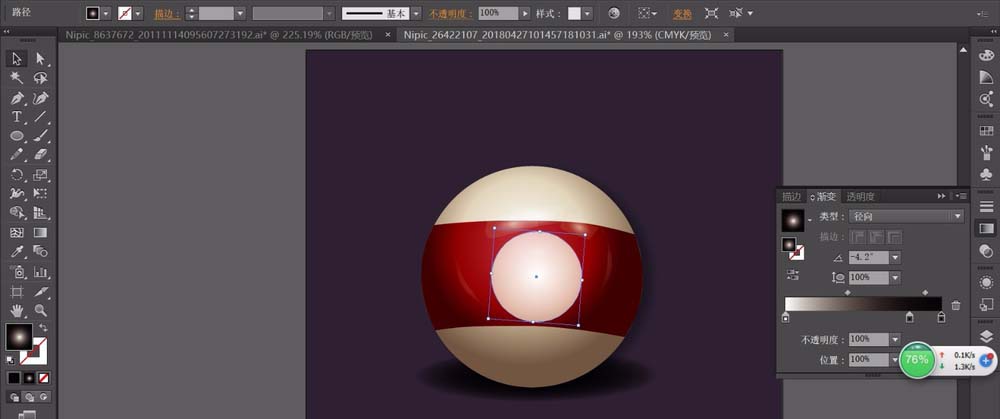Screen dimensions: 1000x419
Task: Select the Rotate tool
Action: point(17,175)
